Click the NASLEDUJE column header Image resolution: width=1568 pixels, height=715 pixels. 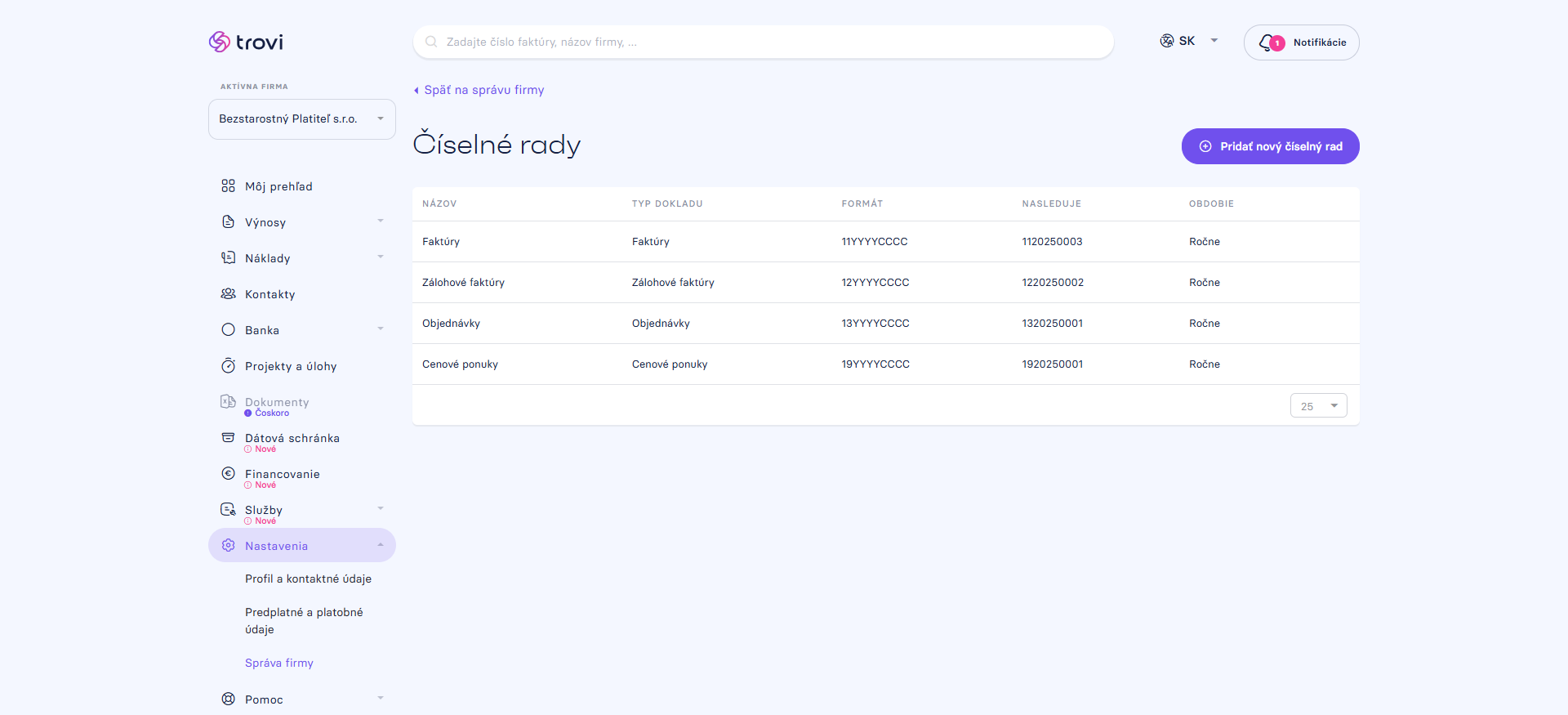[x=1051, y=203]
